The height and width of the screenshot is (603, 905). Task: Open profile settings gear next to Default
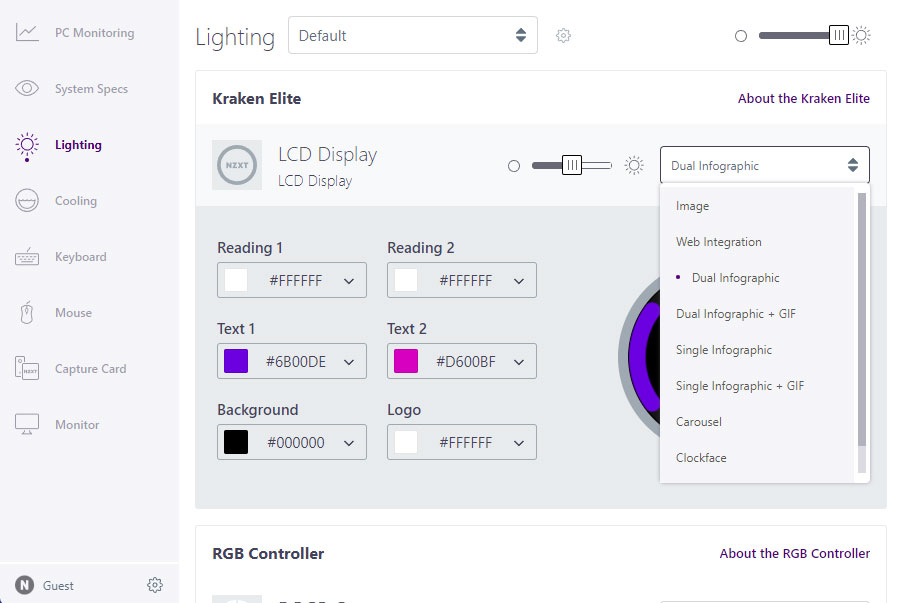(x=563, y=36)
